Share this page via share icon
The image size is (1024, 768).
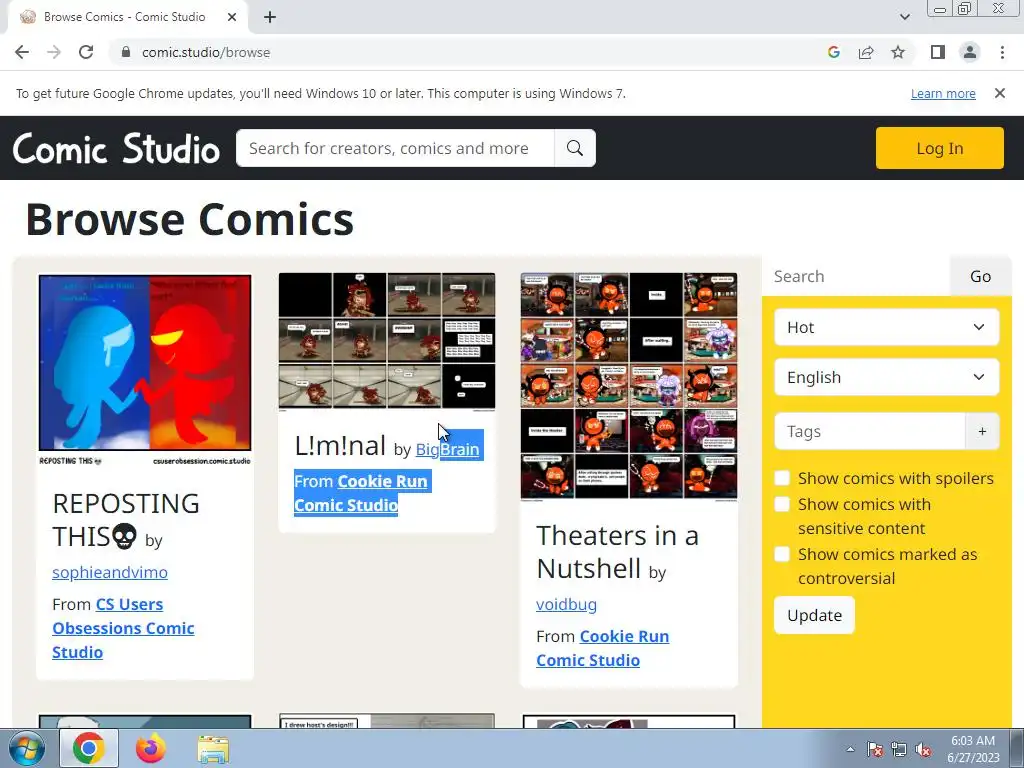pyautogui.click(x=866, y=52)
